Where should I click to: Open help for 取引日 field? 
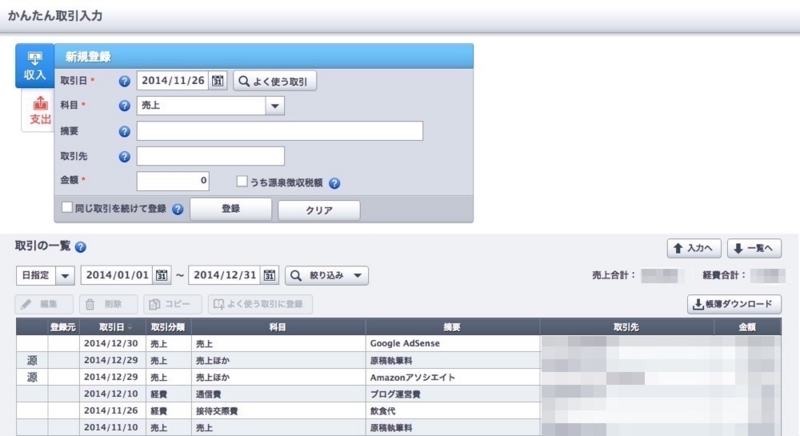click(124, 81)
